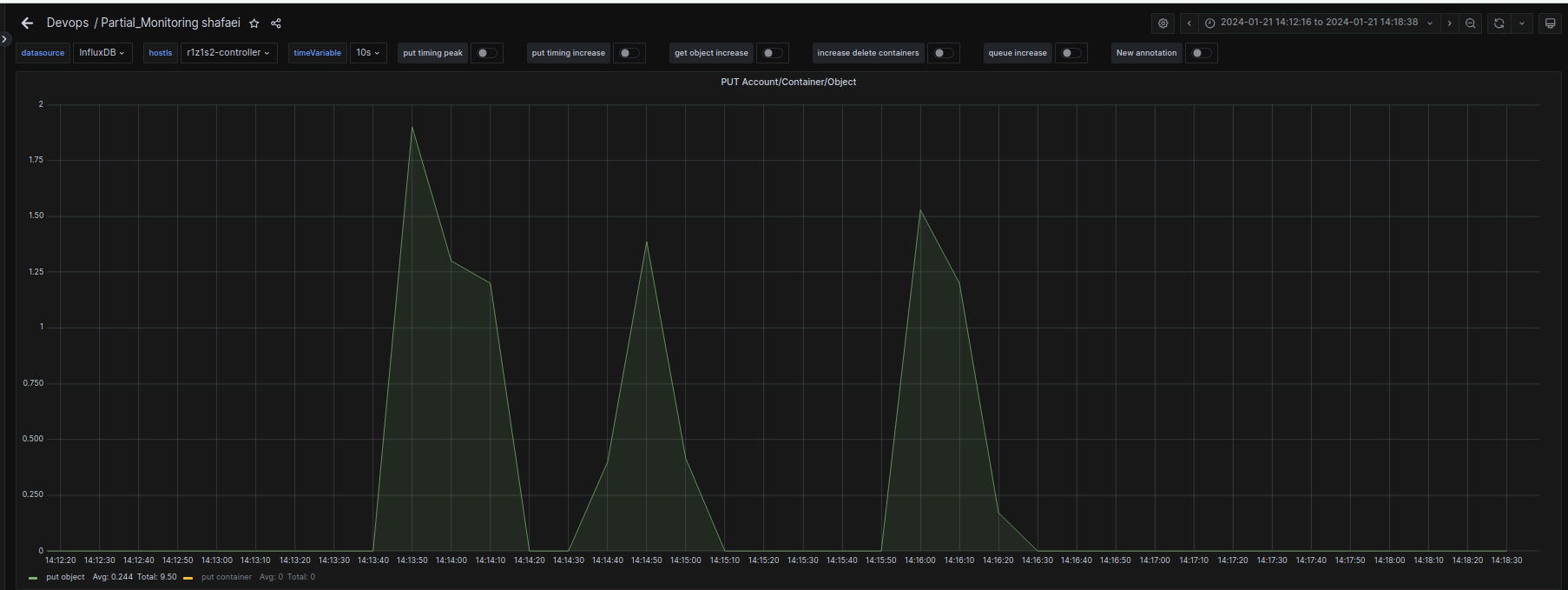Cycle the TV view mode

[x=1550, y=23]
